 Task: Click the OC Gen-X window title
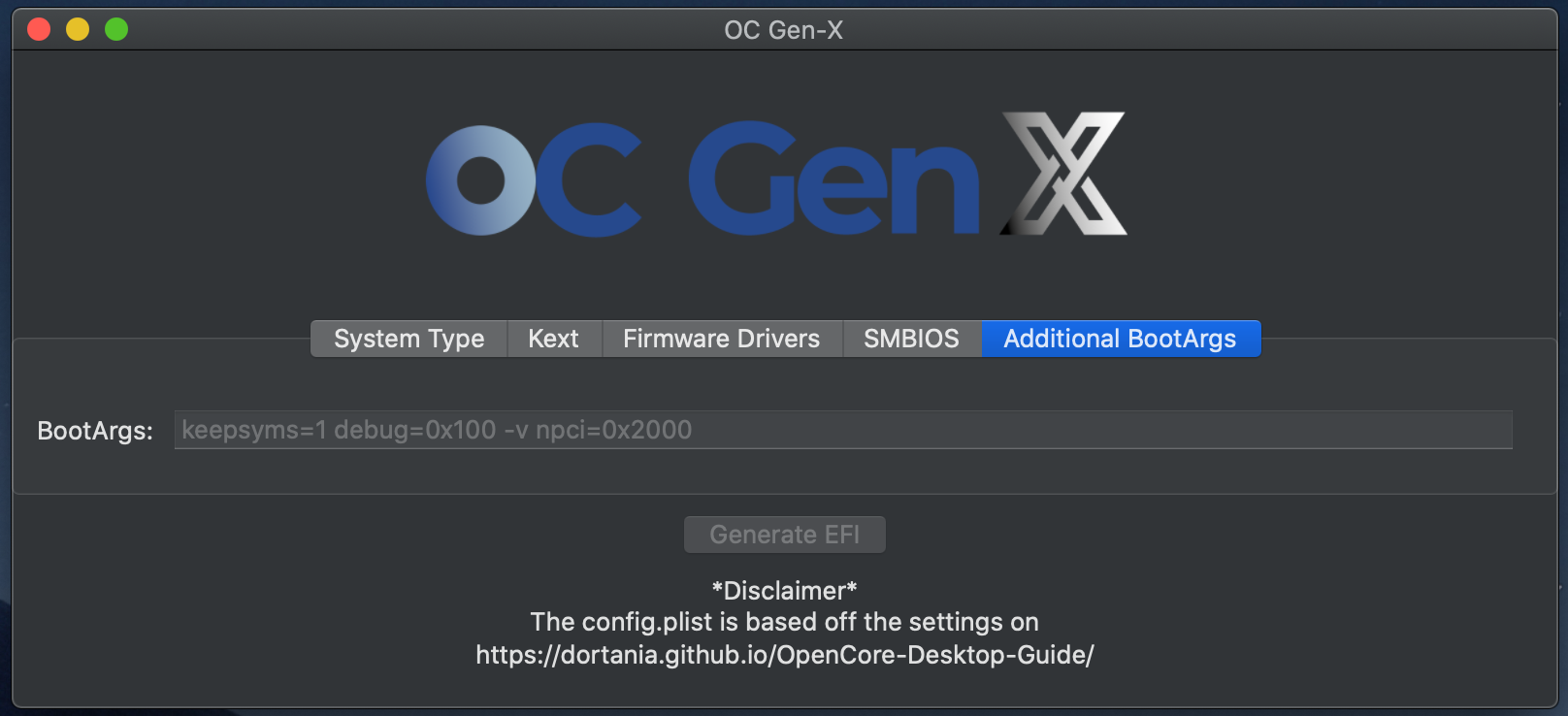783,30
